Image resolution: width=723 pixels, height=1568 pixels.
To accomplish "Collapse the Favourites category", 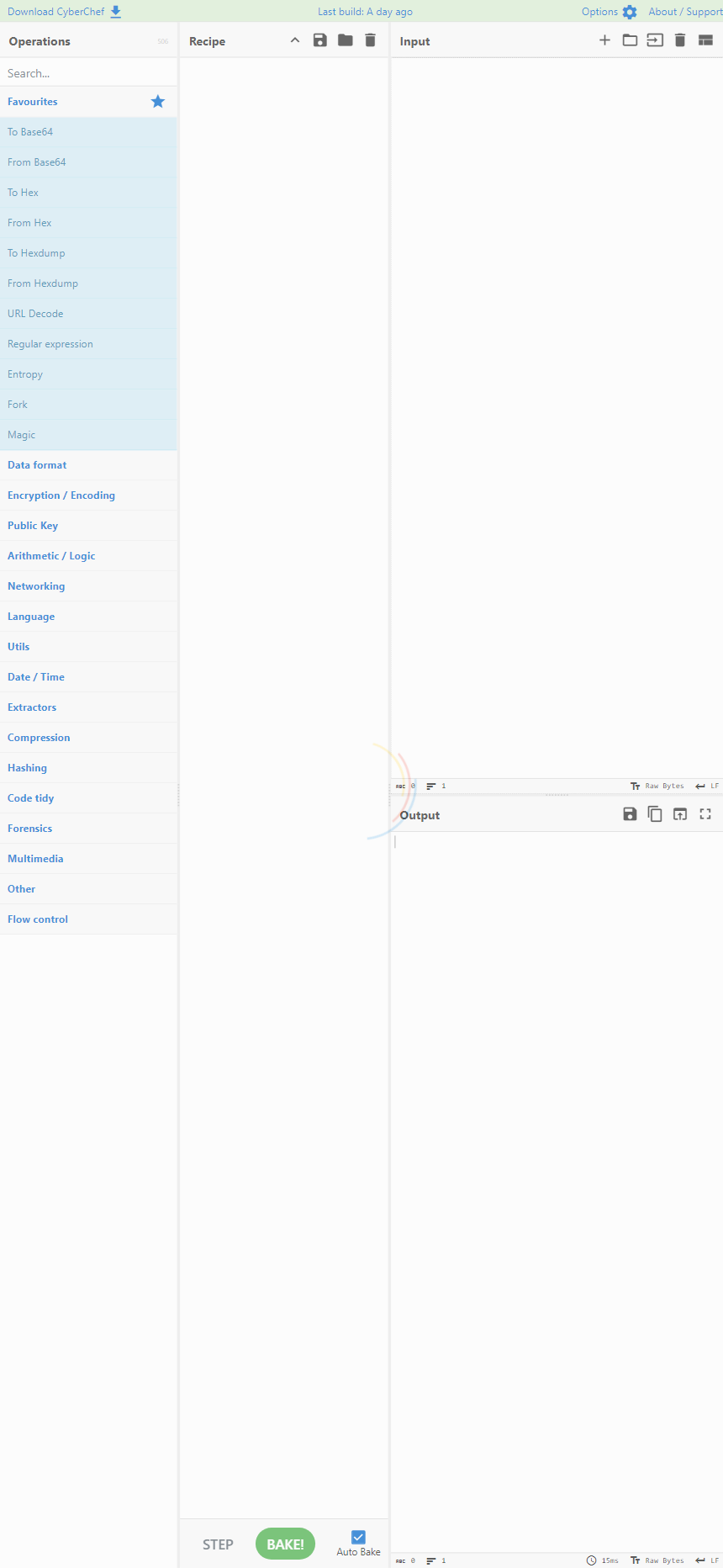I will 88,102.
